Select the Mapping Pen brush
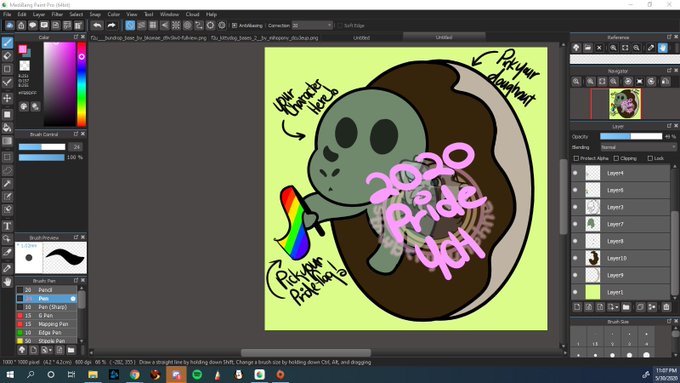The image size is (680, 383). [46, 324]
